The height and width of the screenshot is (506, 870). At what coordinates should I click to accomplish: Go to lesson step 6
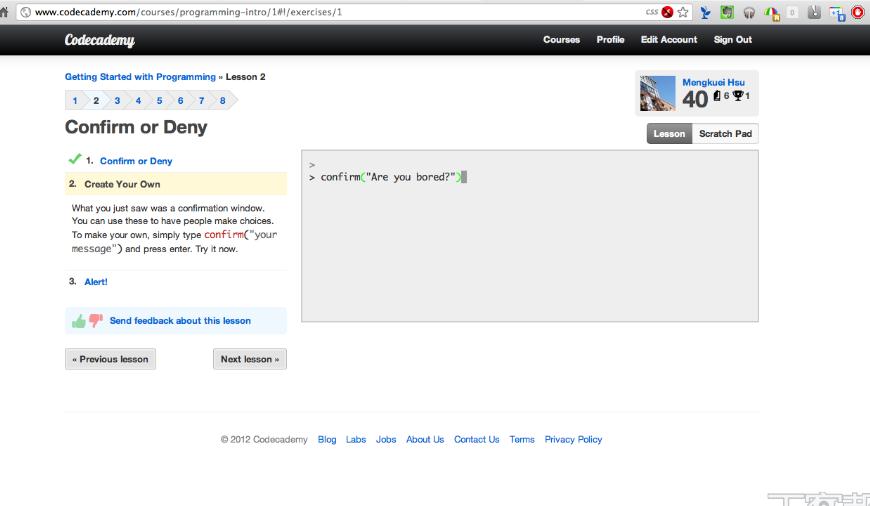tap(180, 100)
